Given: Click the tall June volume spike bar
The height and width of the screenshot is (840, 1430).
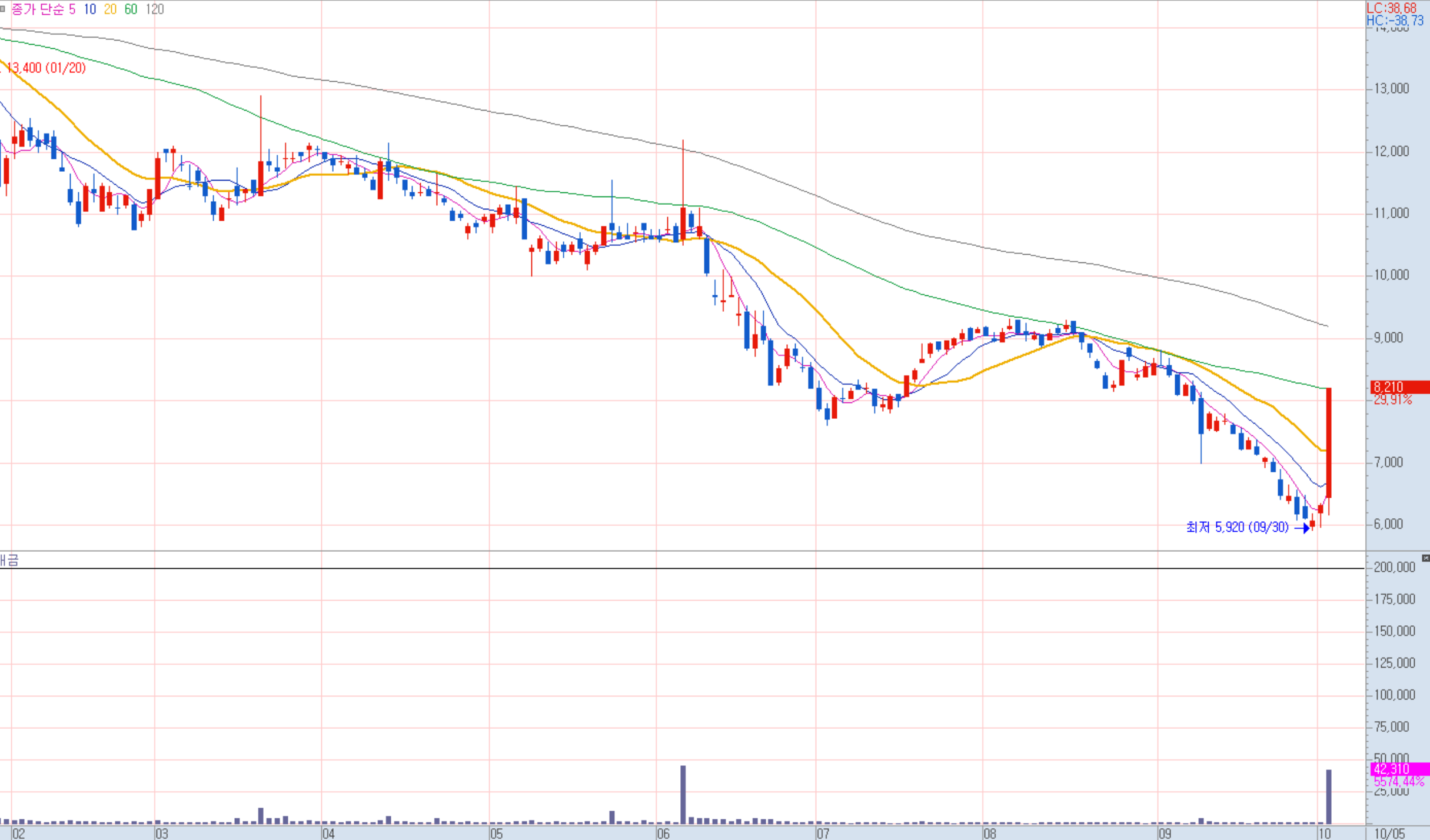Looking at the screenshot, I should coord(683,794).
